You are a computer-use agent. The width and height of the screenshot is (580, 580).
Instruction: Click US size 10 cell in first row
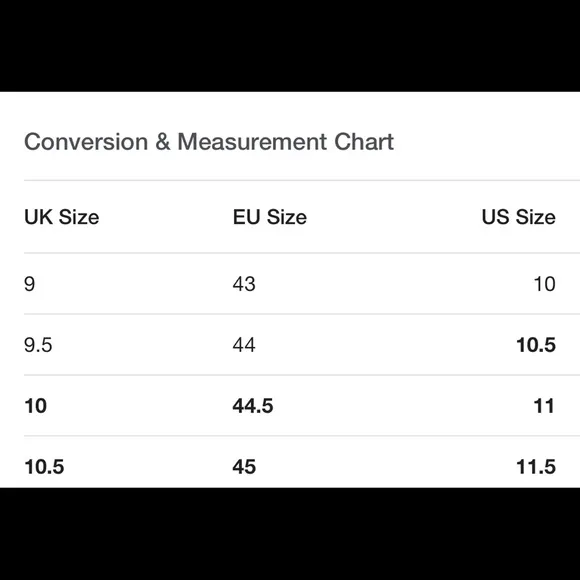[544, 284]
